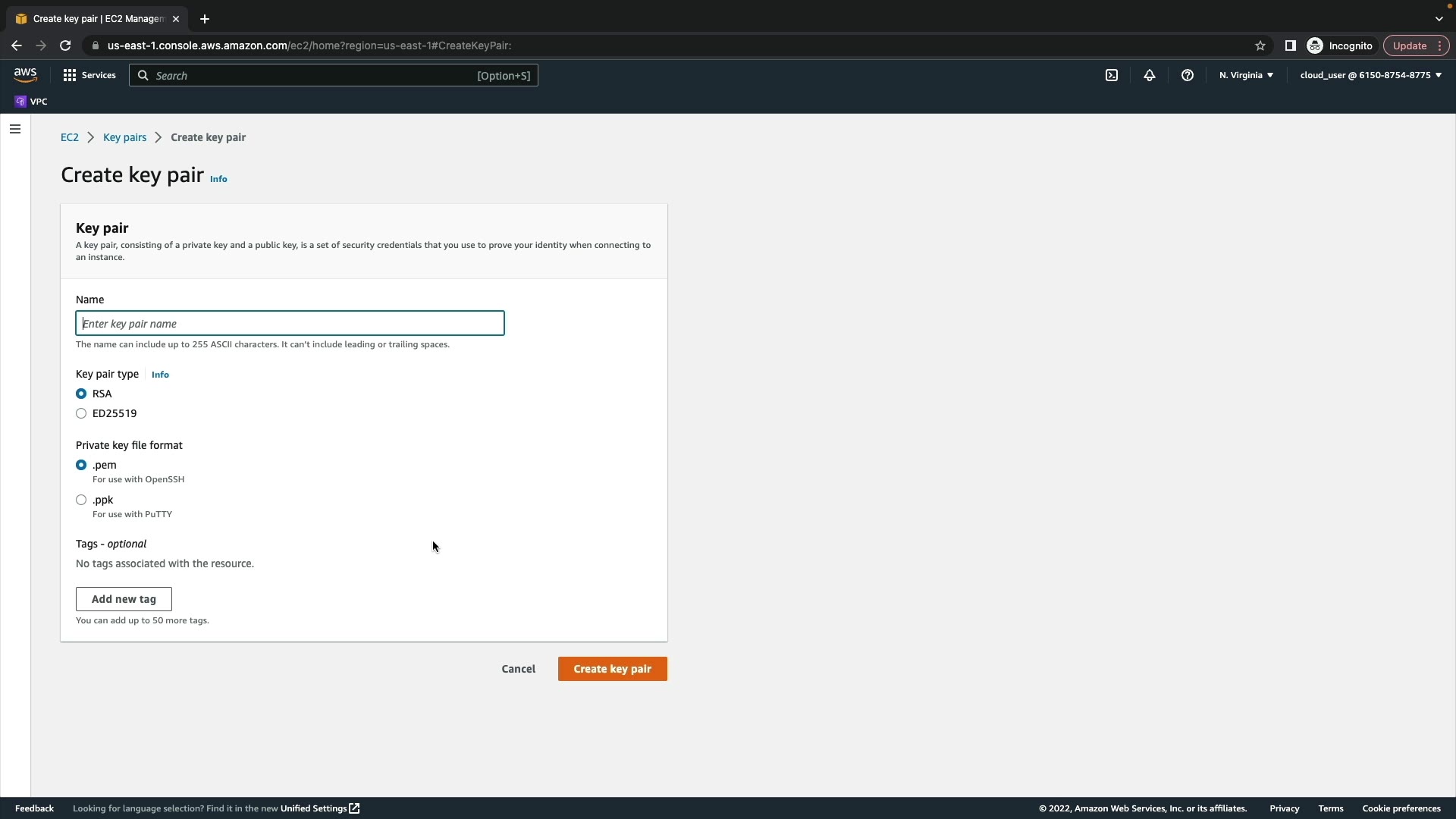
Task: Click the AWS logo home icon
Action: click(25, 74)
